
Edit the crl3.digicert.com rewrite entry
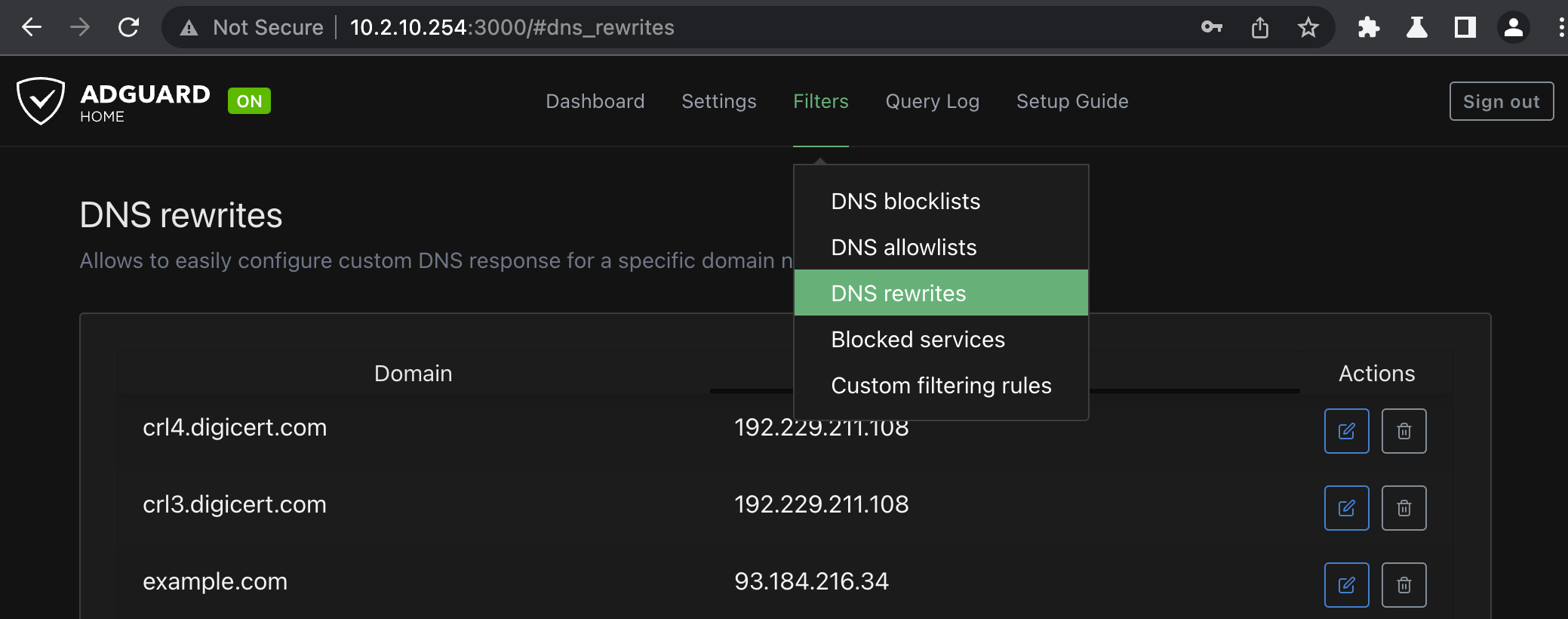pyautogui.click(x=1346, y=508)
